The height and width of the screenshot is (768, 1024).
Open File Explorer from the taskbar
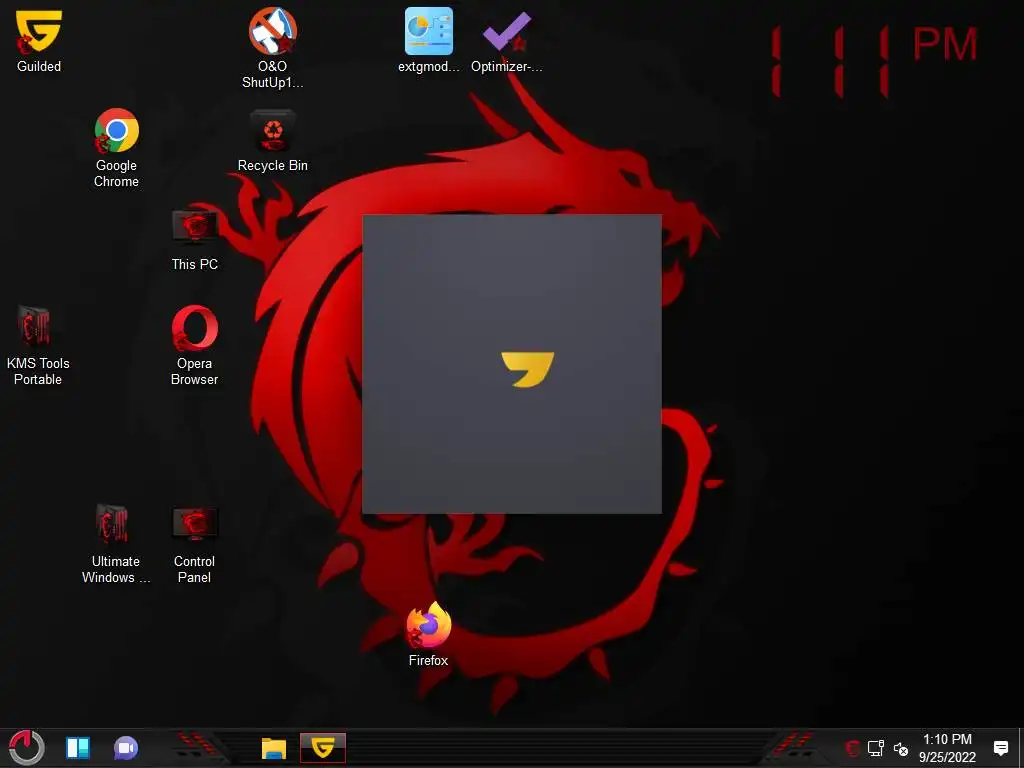point(274,748)
